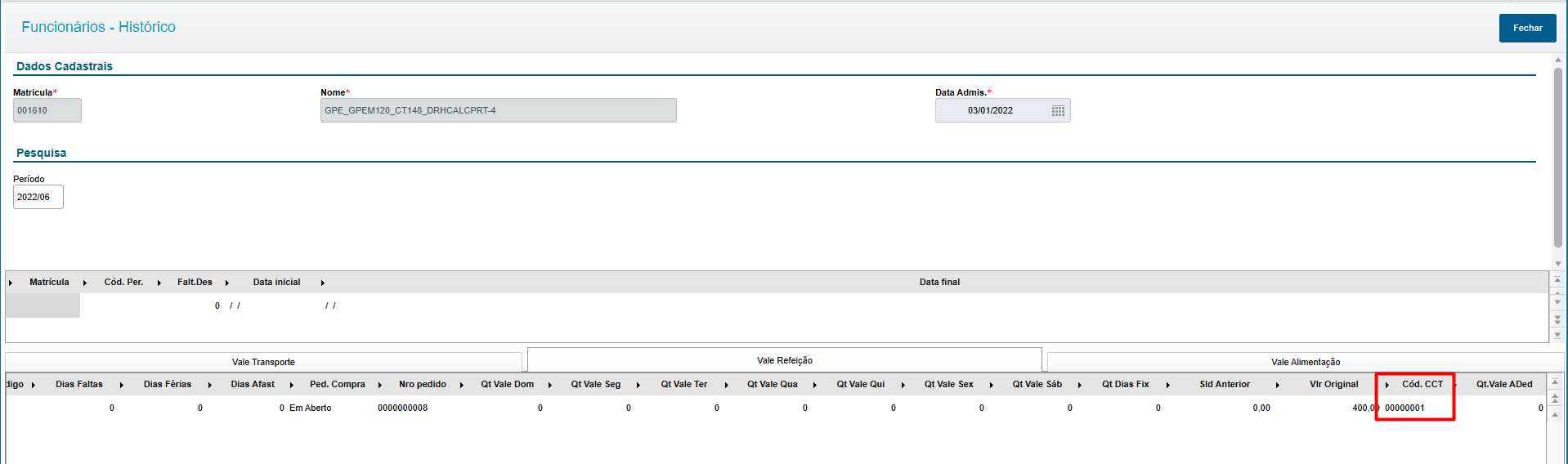The image size is (1568, 464).
Task: Click the main form's scroll-down arrow
Action: point(1558,263)
